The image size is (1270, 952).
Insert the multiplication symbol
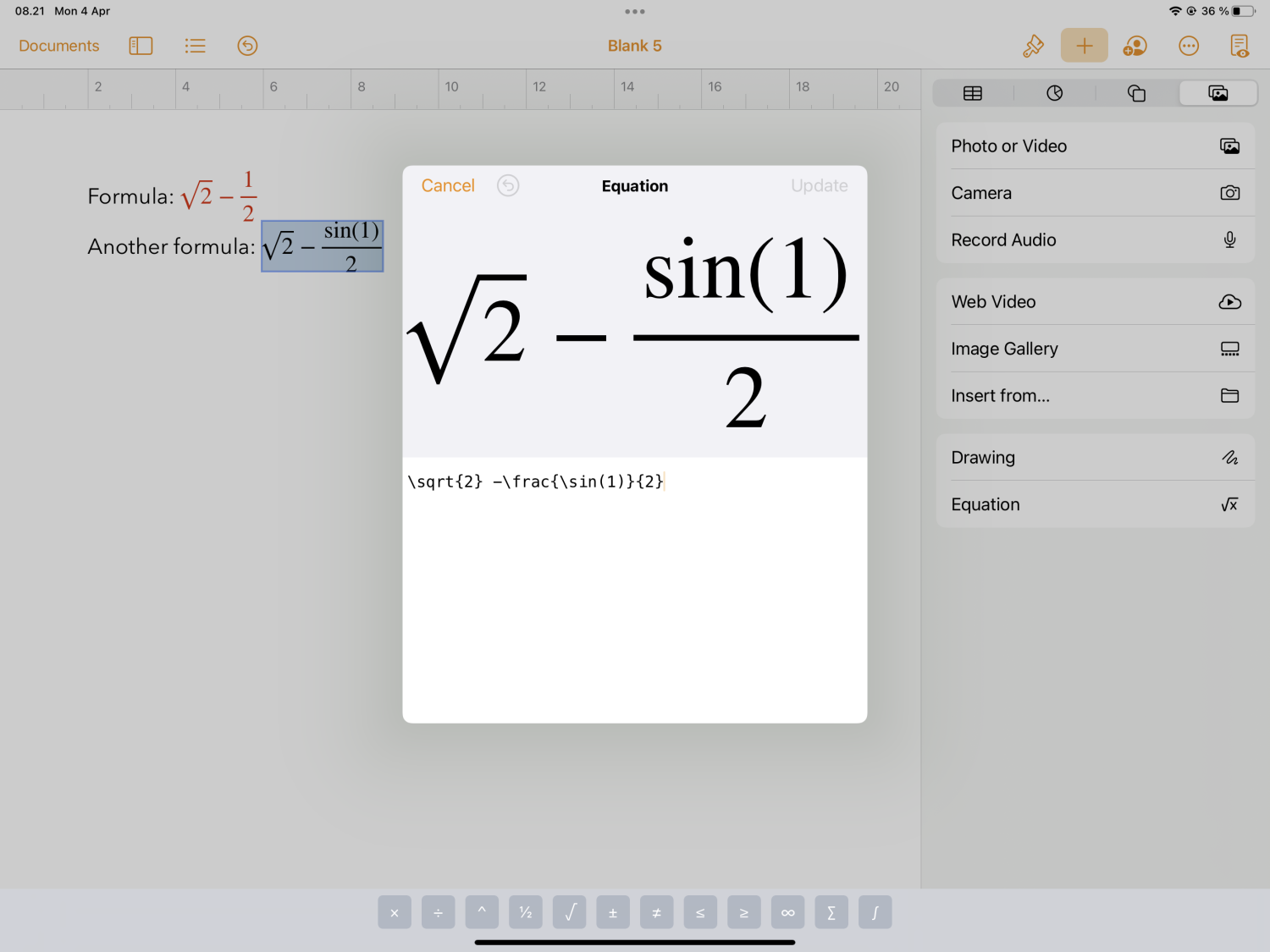(x=394, y=912)
